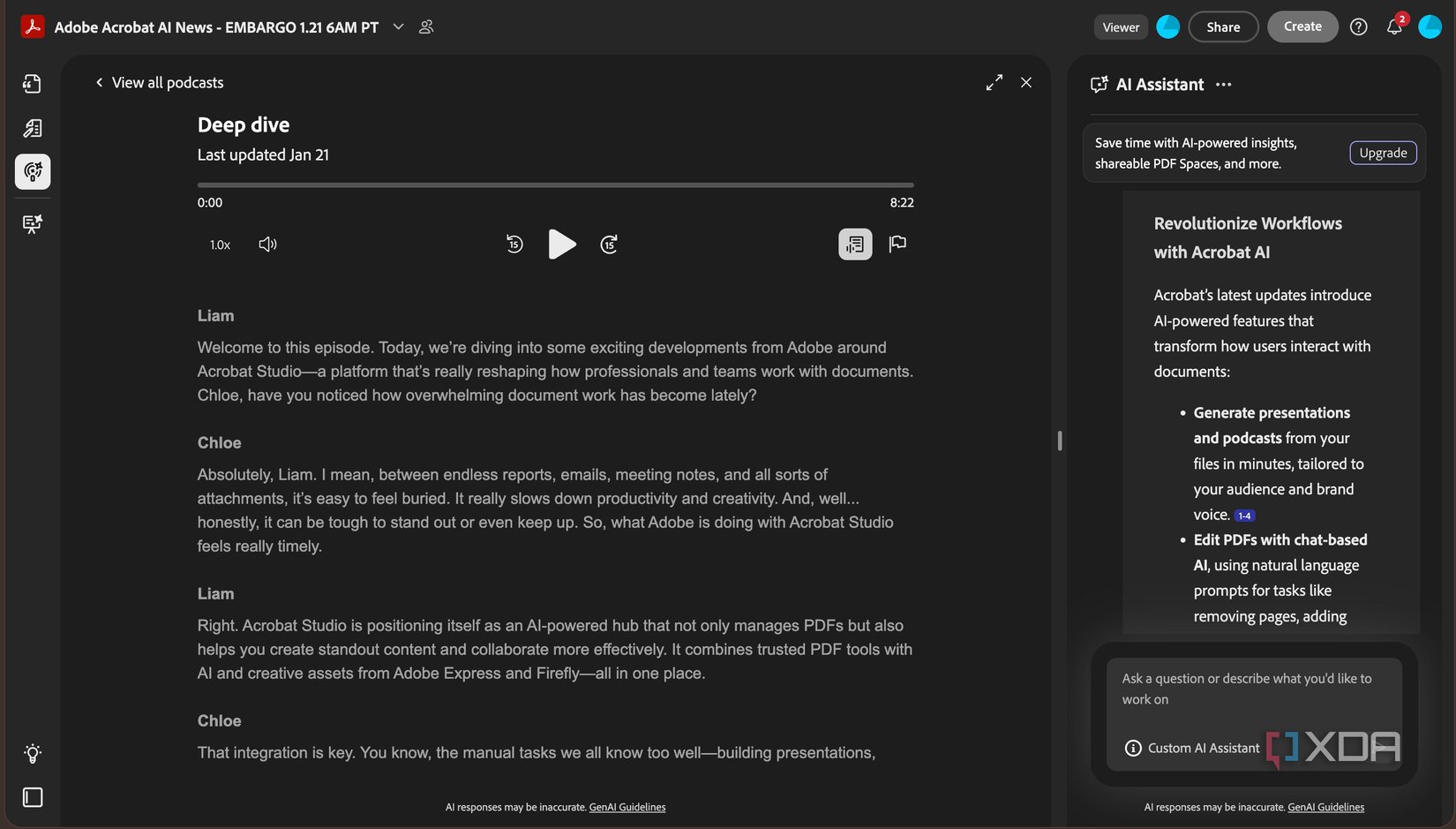Open the AI Assistant options via the ellipsis
Viewport: 1456px width, 829px height.
point(1224,84)
